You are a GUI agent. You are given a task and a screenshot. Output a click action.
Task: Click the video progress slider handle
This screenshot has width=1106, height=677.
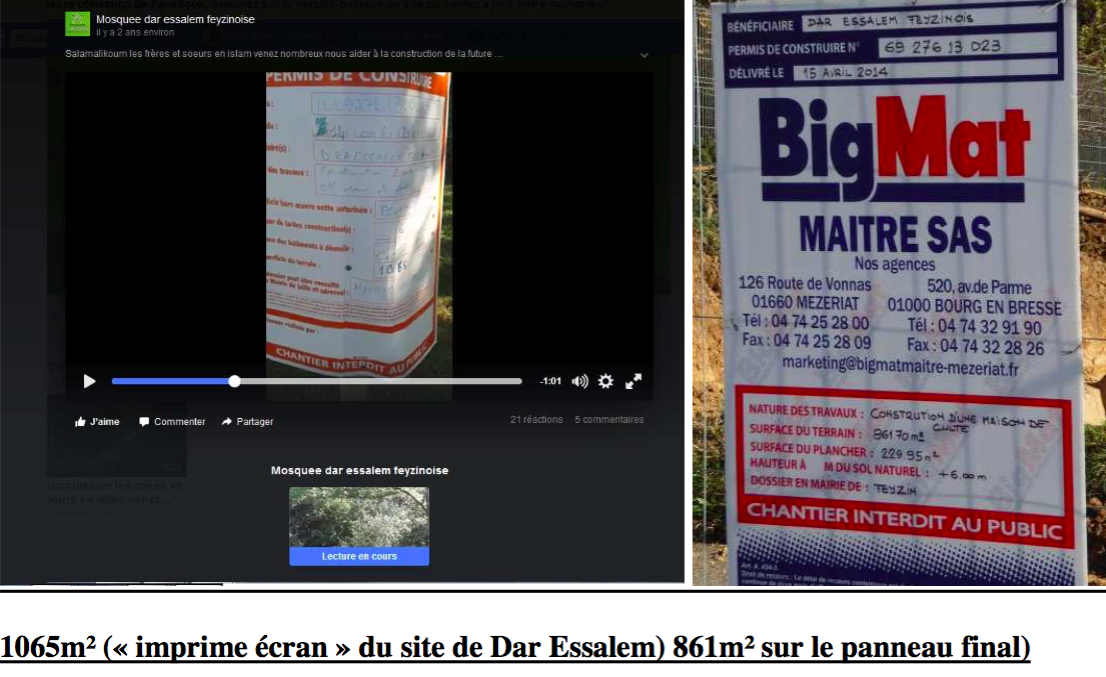pyautogui.click(x=234, y=381)
